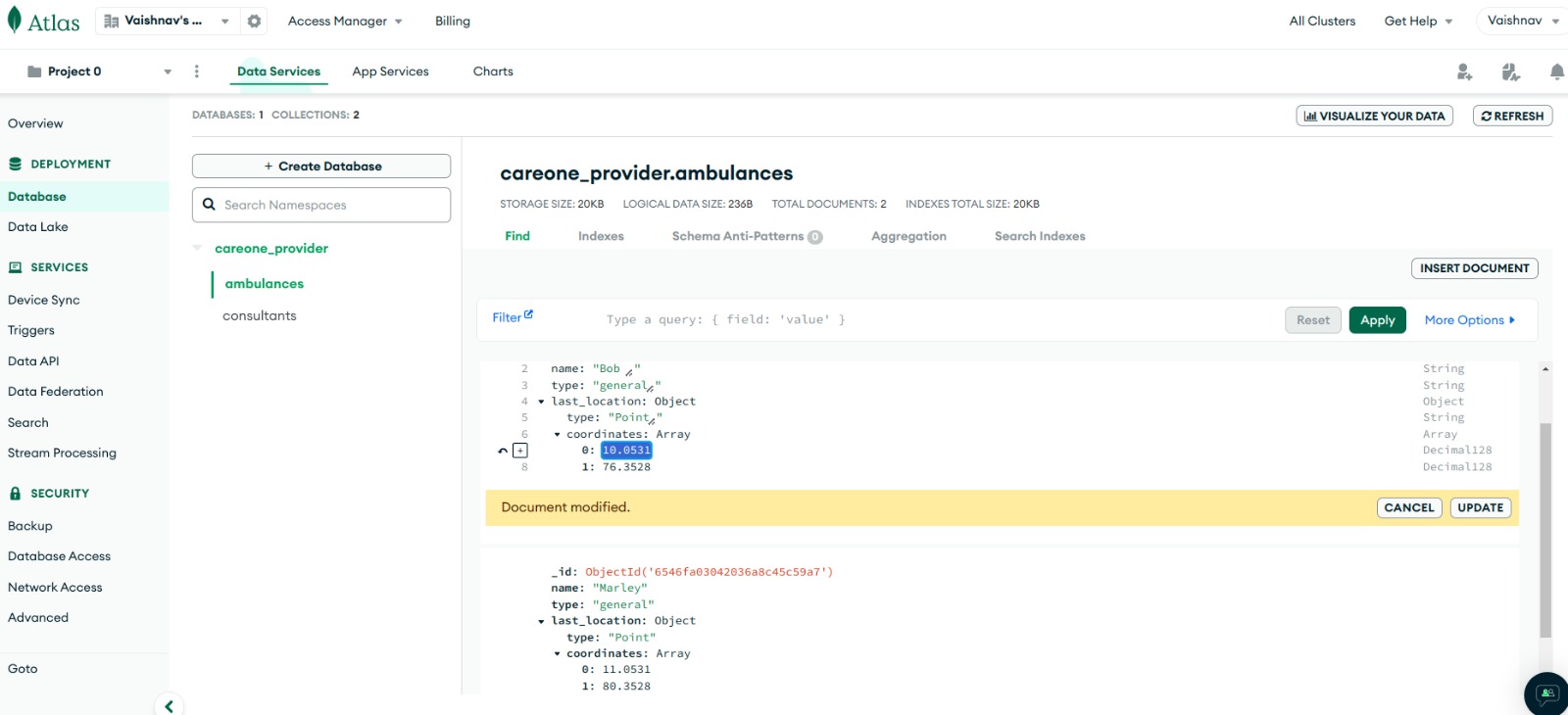
Task: Click the Atlas leaf logo
Action: [15, 21]
